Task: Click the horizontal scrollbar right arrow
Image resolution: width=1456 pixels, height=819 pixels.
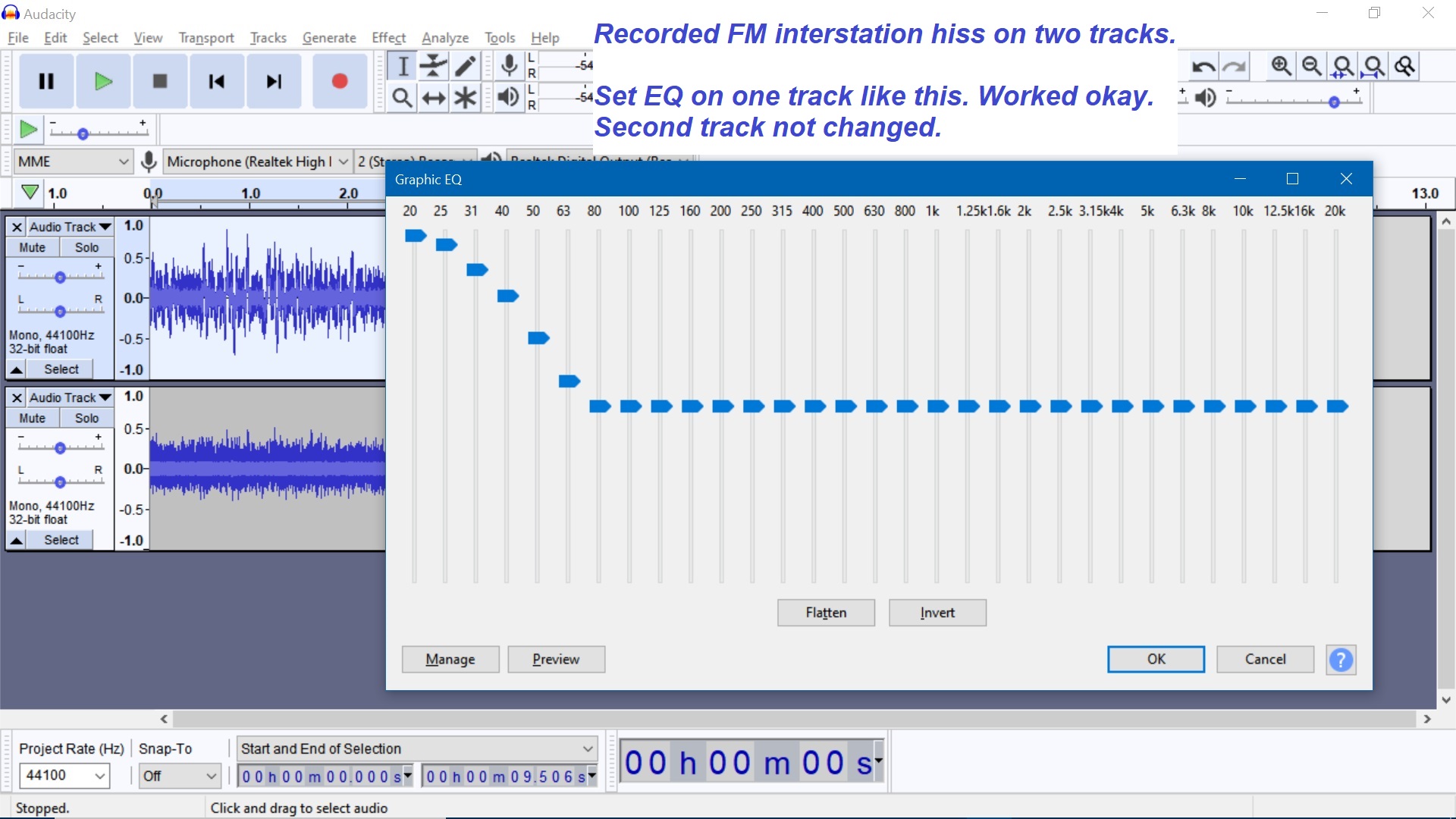Action: coord(1427,719)
